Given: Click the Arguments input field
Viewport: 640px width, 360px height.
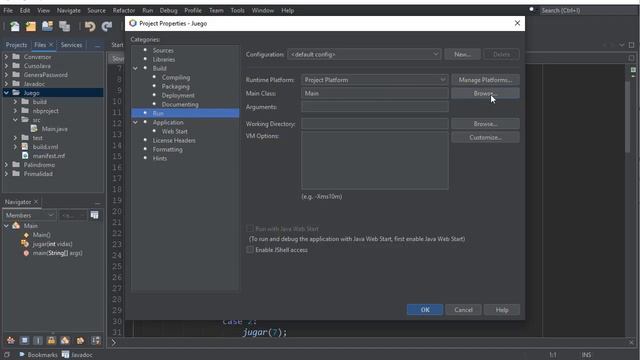Looking at the screenshot, I should 375,107.
